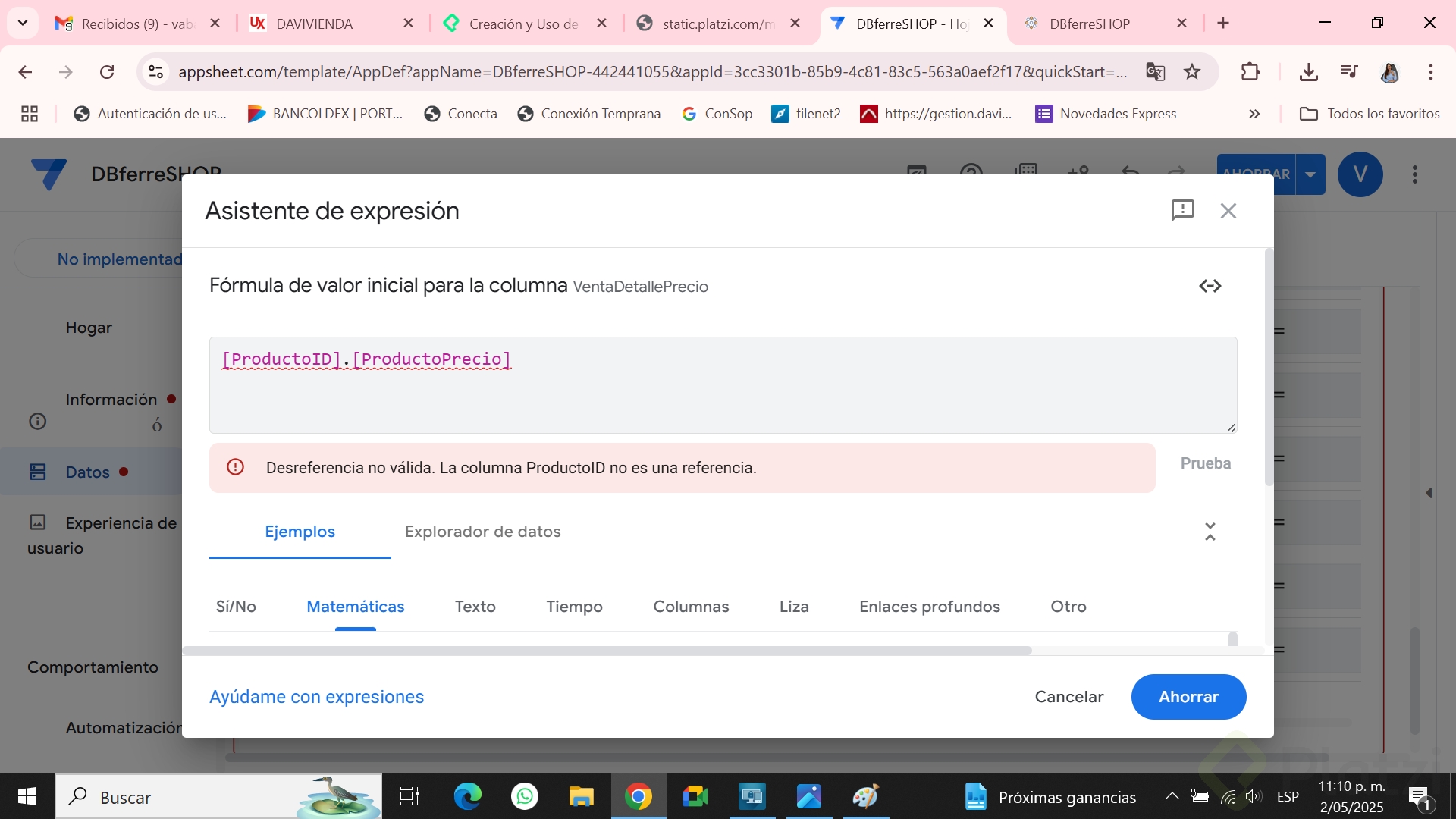
Task: Open Ayúdame con expresiones link
Action: (x=316, y=697)
